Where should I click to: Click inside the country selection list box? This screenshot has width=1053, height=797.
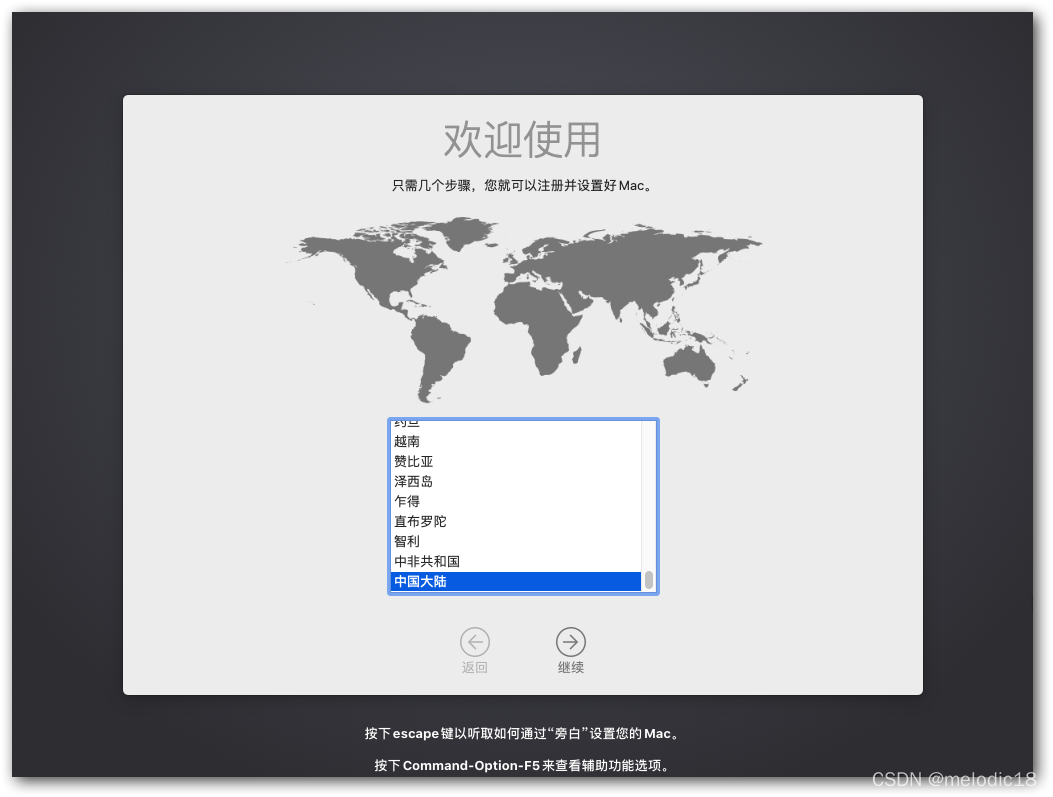[x=522, y=505]
